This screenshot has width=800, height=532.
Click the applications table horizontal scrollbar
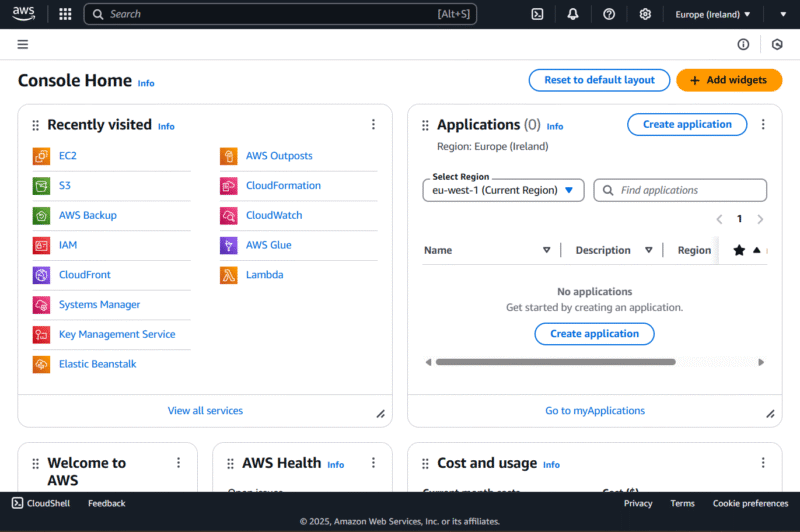[x=555, y=362]
